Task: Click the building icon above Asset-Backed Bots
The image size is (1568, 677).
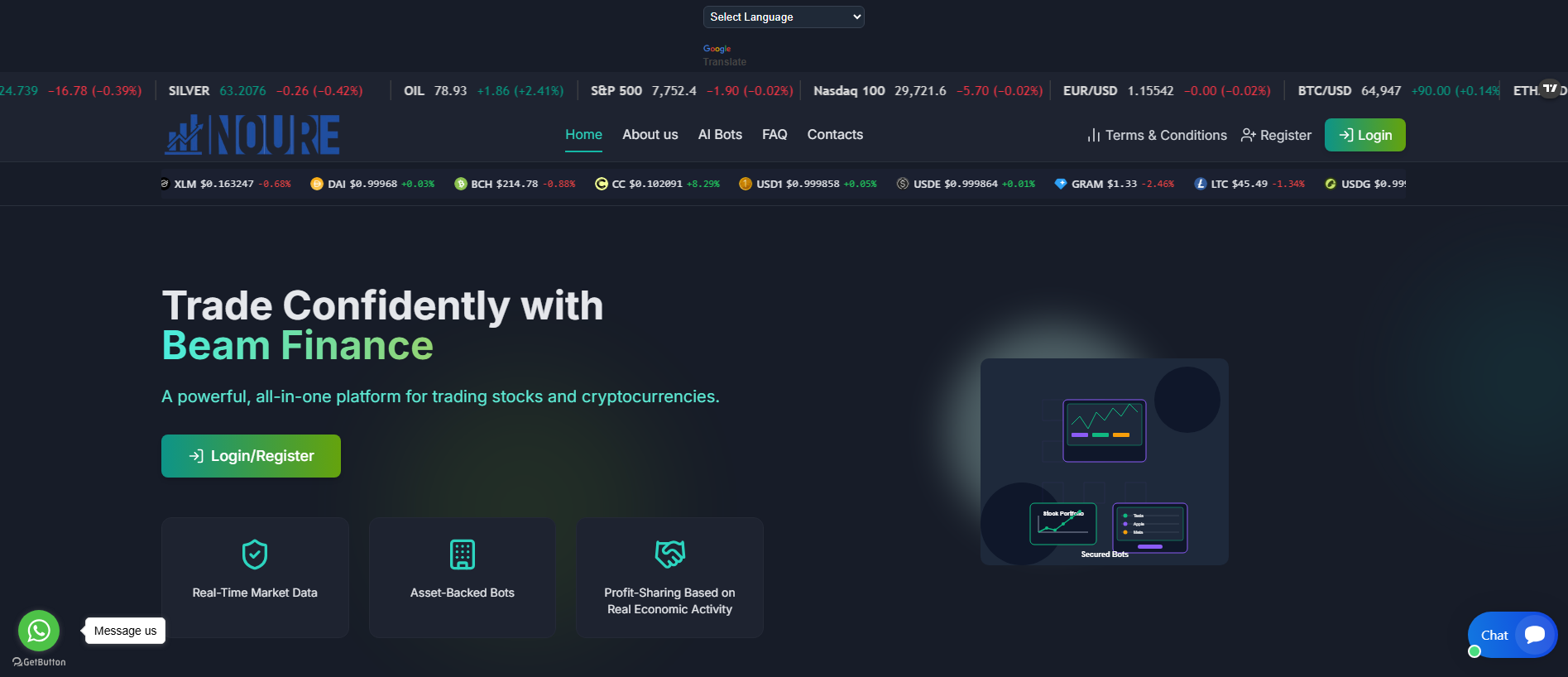Action: click(463, 555)
